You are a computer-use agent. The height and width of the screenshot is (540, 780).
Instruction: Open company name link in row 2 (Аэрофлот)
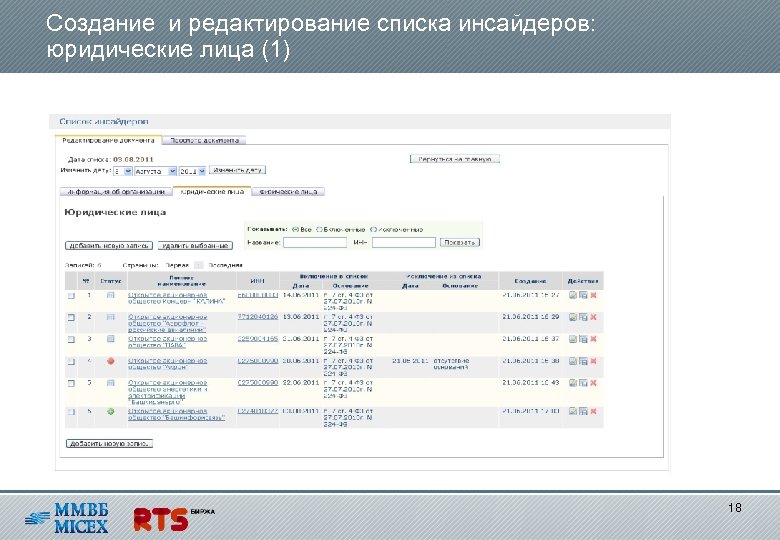pos(167,323)
